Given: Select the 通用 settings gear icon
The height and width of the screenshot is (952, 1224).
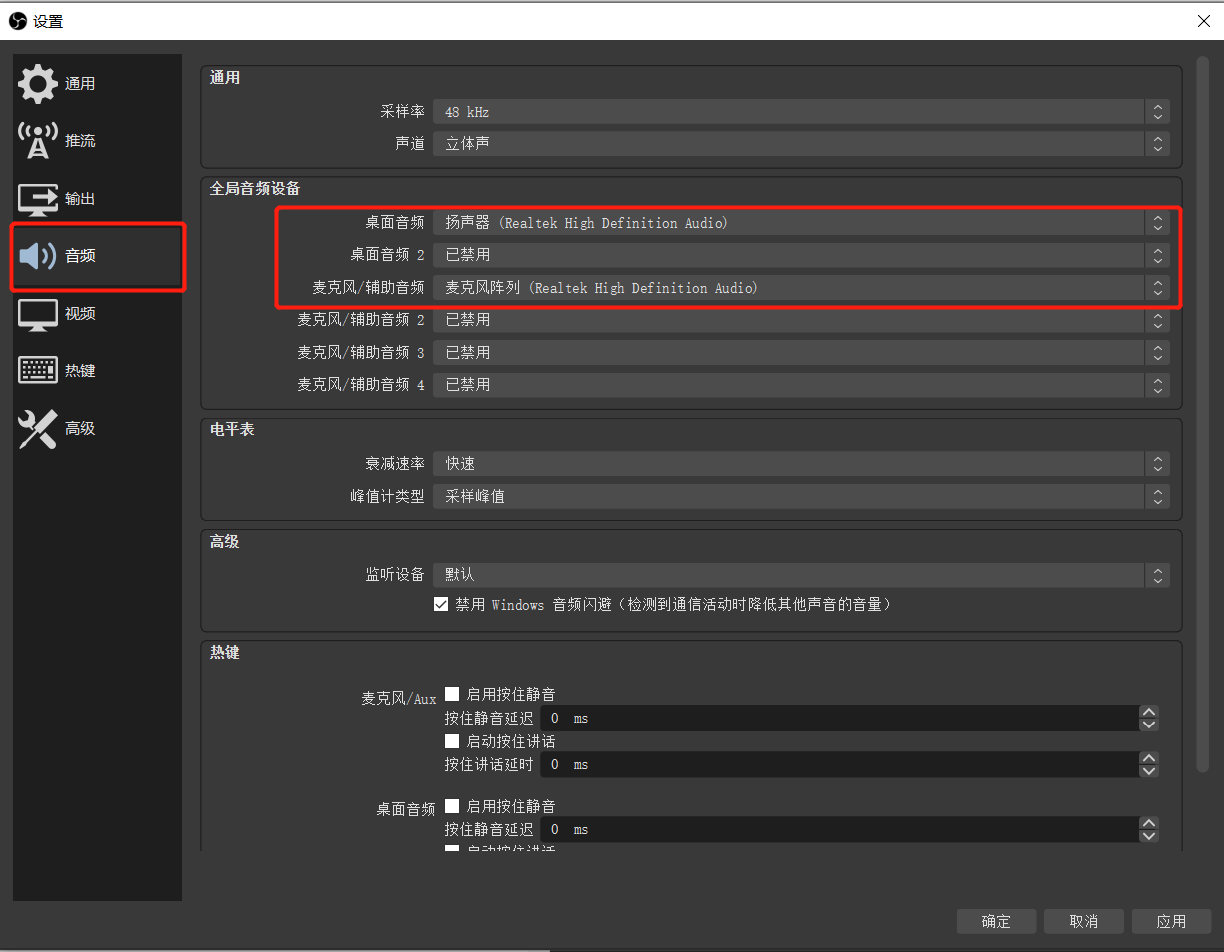Looking at the screenshot, I should coord(38,84).
